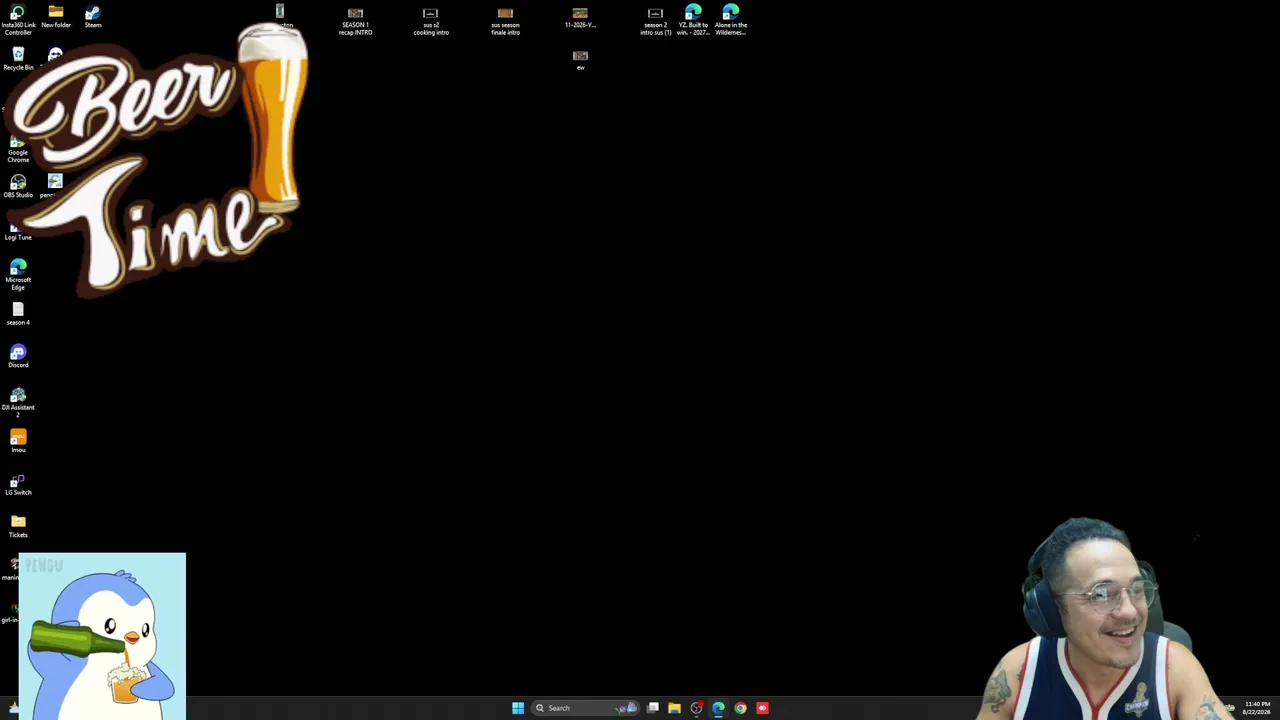Viewport: 1280px width, 720px height.
Task: Open Microsoft Edge from the taskbar
Action: [x=719, y=708]
